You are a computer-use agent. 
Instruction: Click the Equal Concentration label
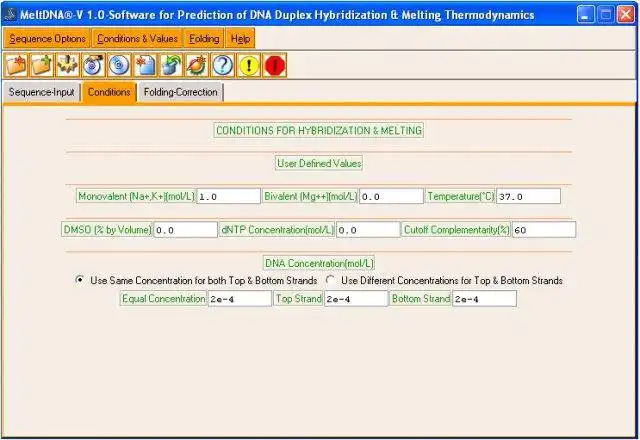[164, 299]
